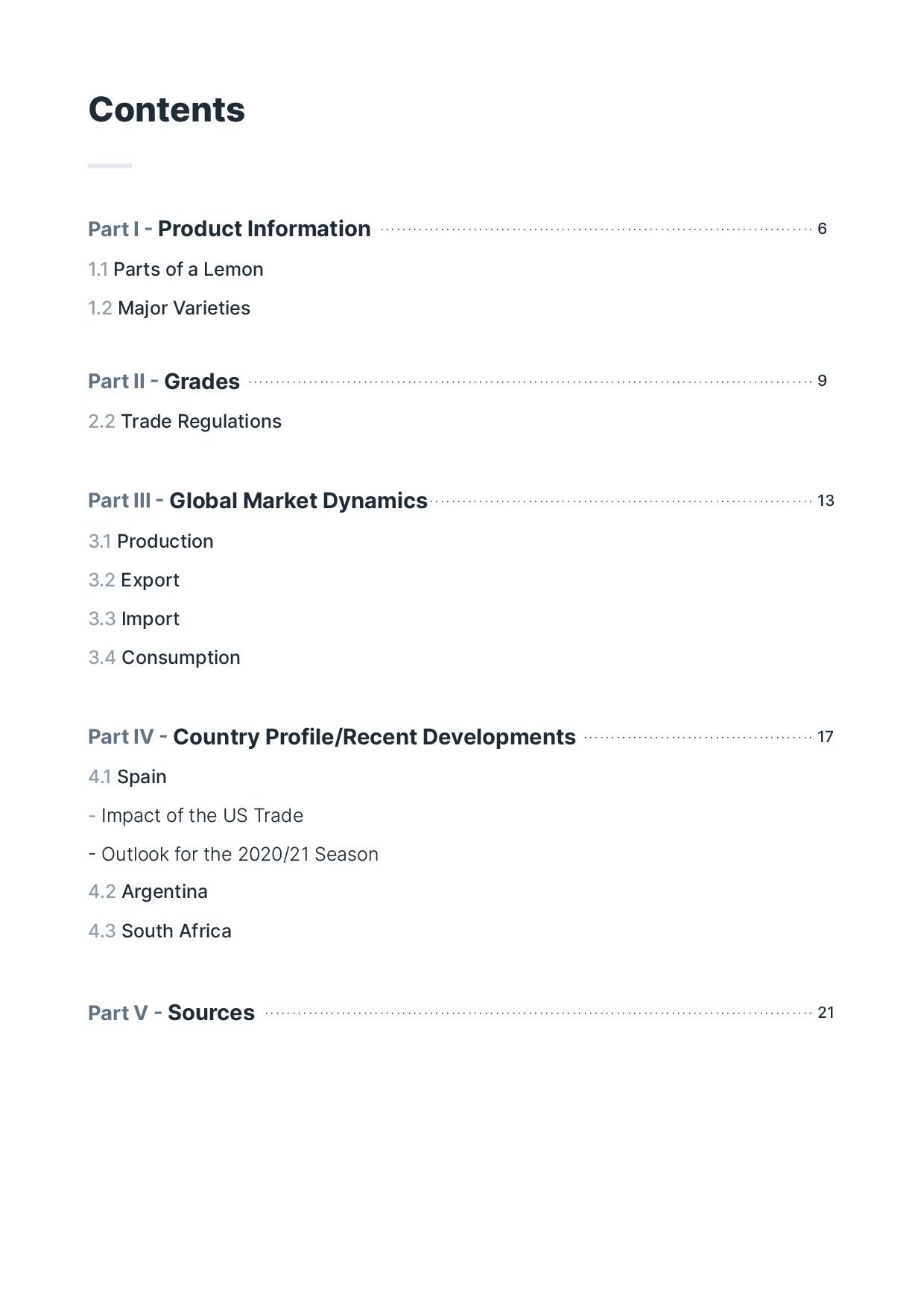
Task: Open Part IV - Country Profile/Recent Developments
Action: (332, 737)
